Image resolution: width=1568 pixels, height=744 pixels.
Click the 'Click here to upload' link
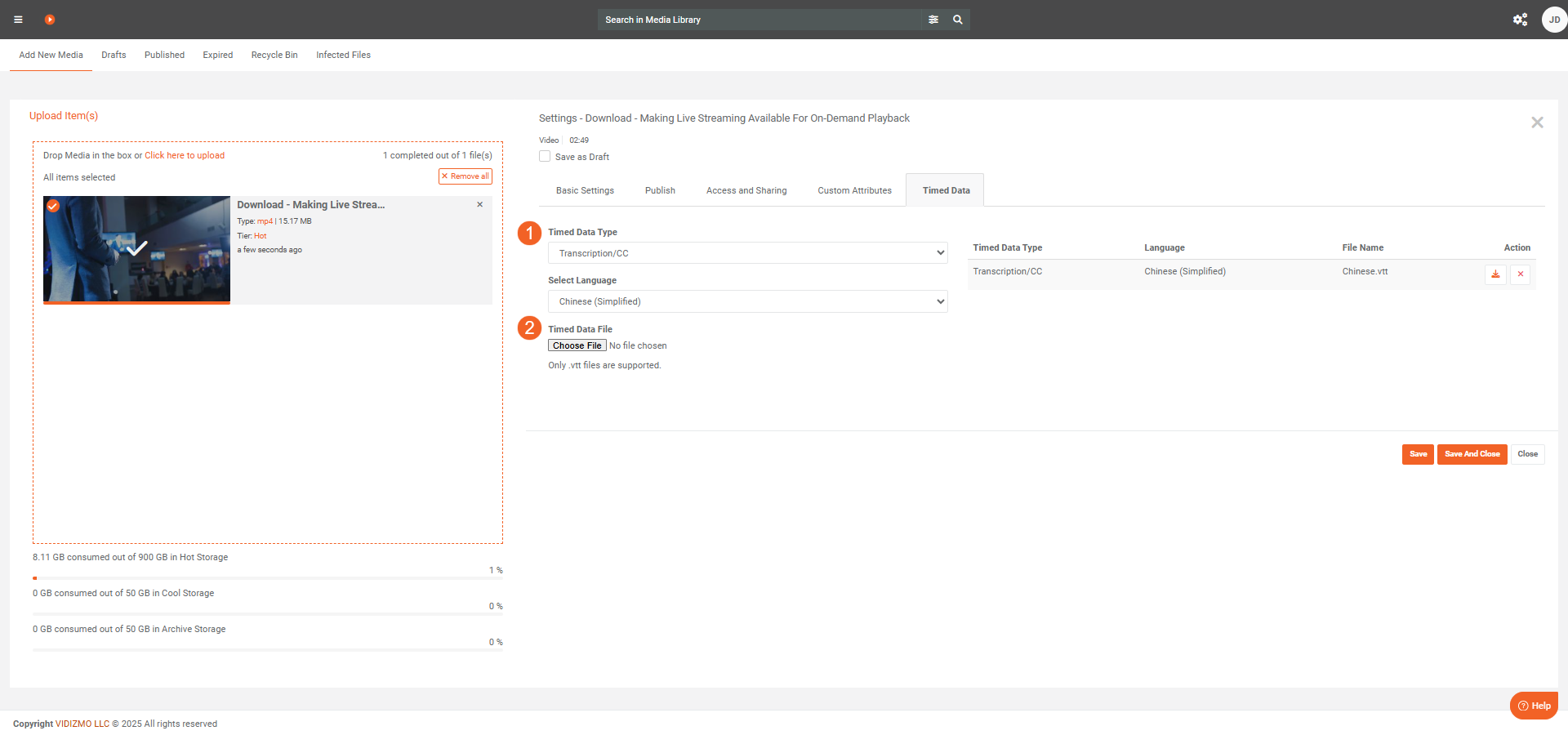(x=185, y=155)
